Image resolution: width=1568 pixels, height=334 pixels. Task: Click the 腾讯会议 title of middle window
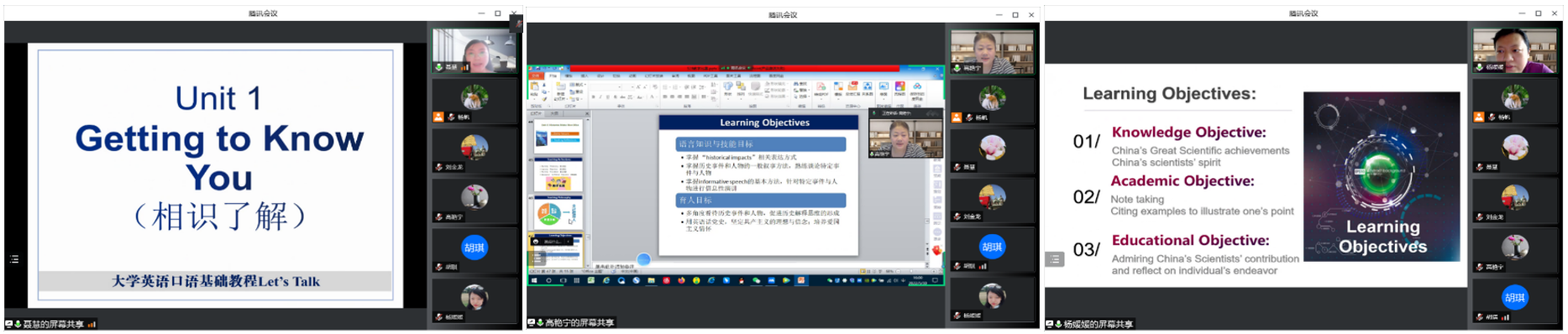click(x=783, y=14)
